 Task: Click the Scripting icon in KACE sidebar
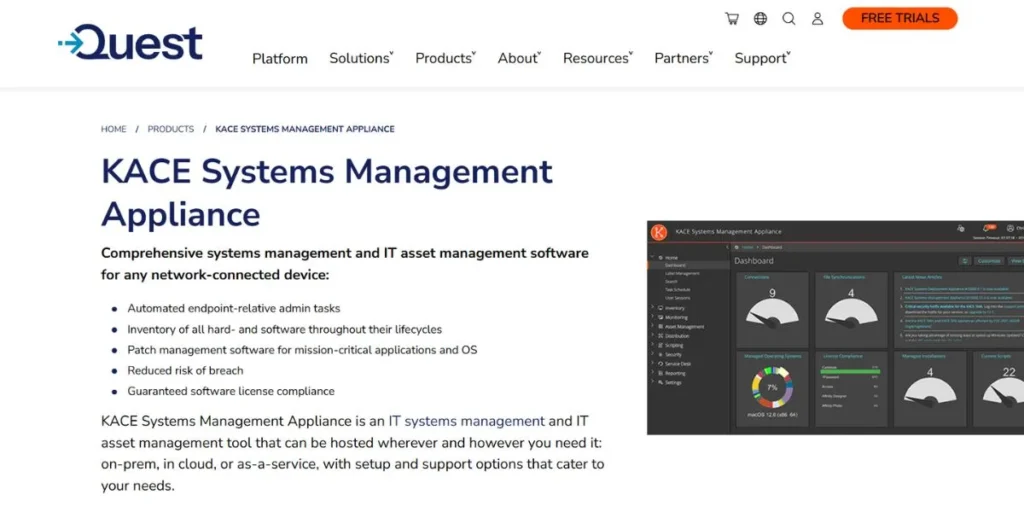pyautogui.click(x=660, y=345)
